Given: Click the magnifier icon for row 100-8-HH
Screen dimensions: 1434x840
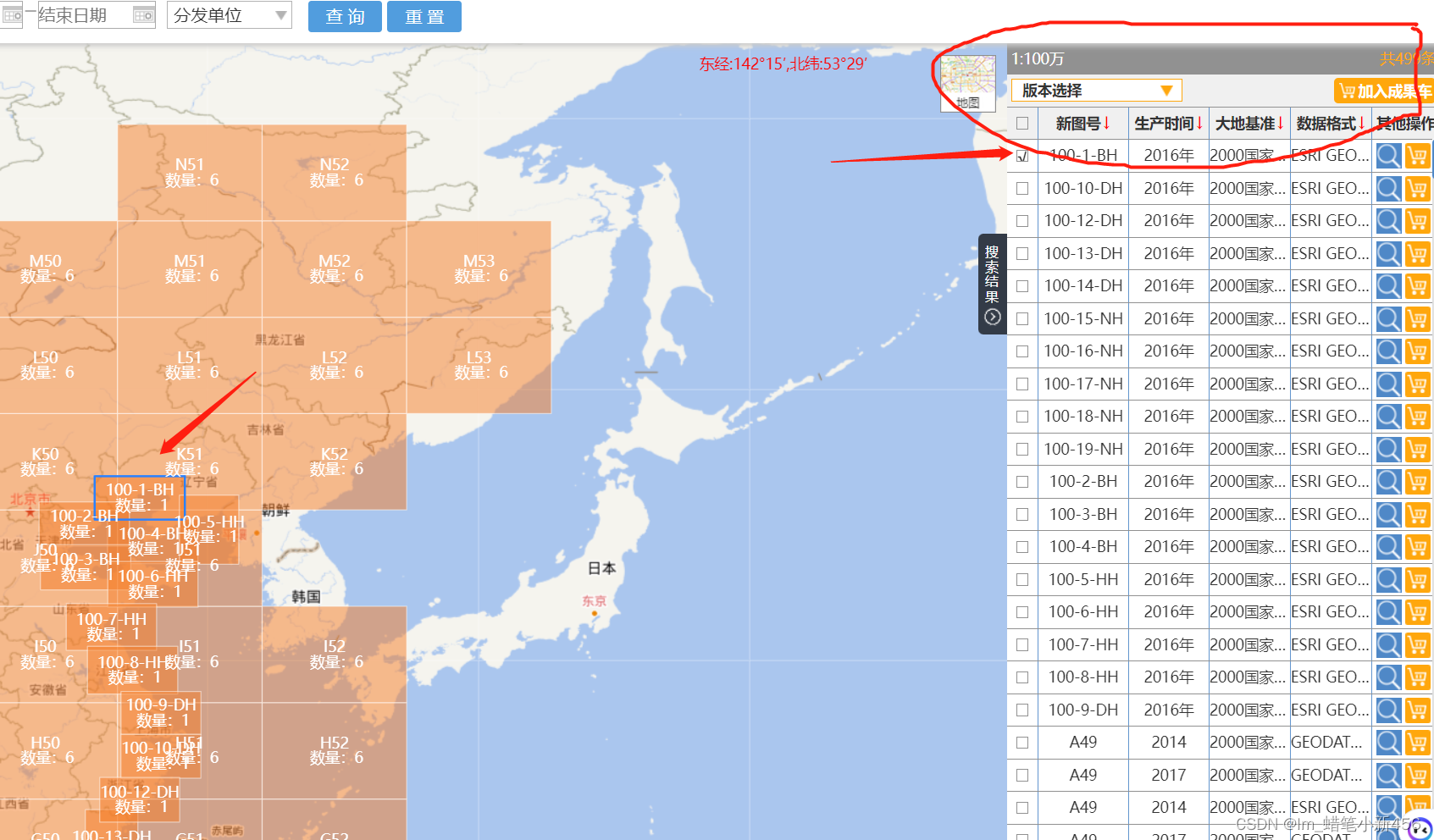Looking at the screenshot, I should click(x=1388, y=677).
